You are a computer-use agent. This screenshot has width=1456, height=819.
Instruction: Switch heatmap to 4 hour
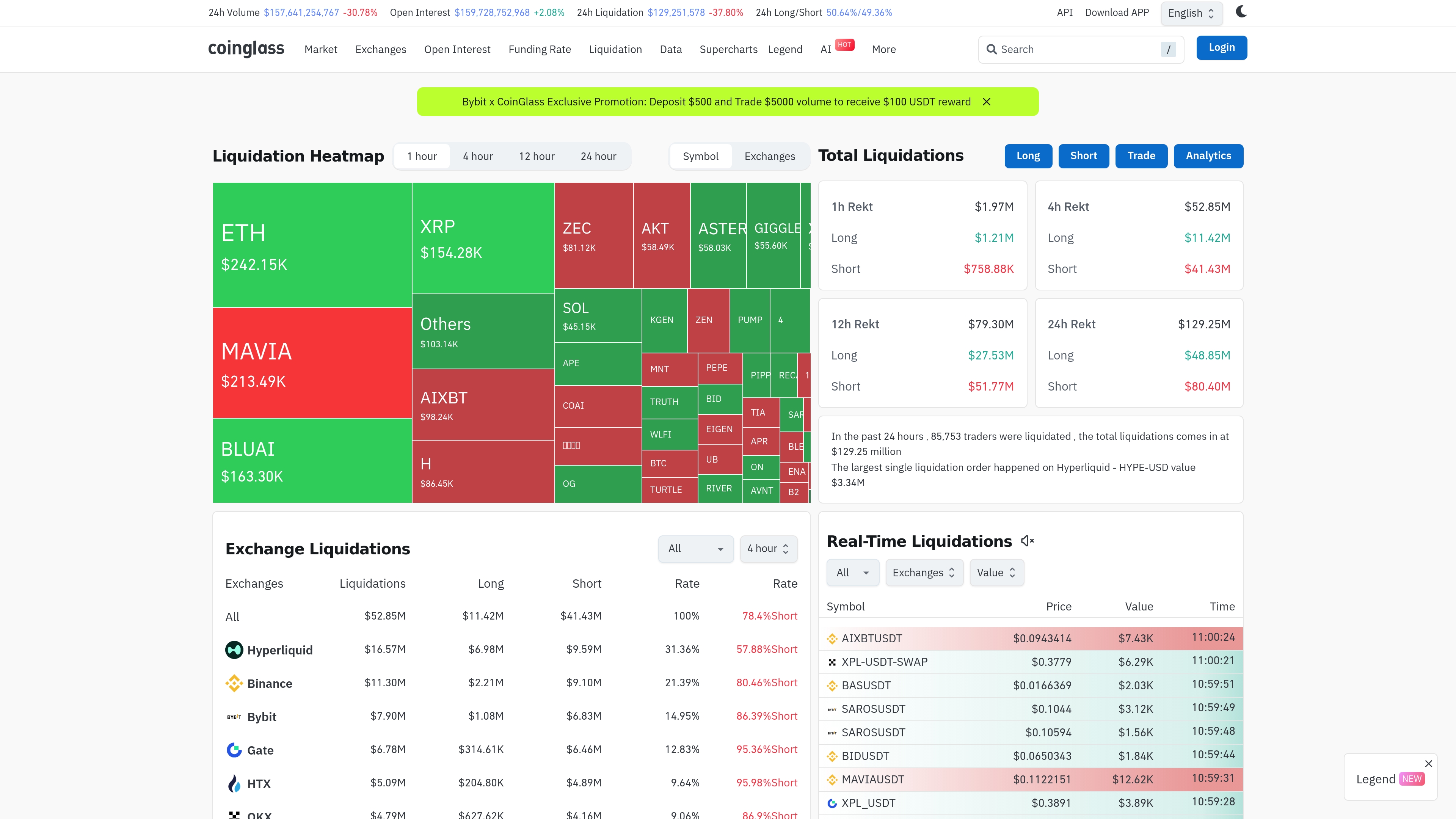[478, 157]
